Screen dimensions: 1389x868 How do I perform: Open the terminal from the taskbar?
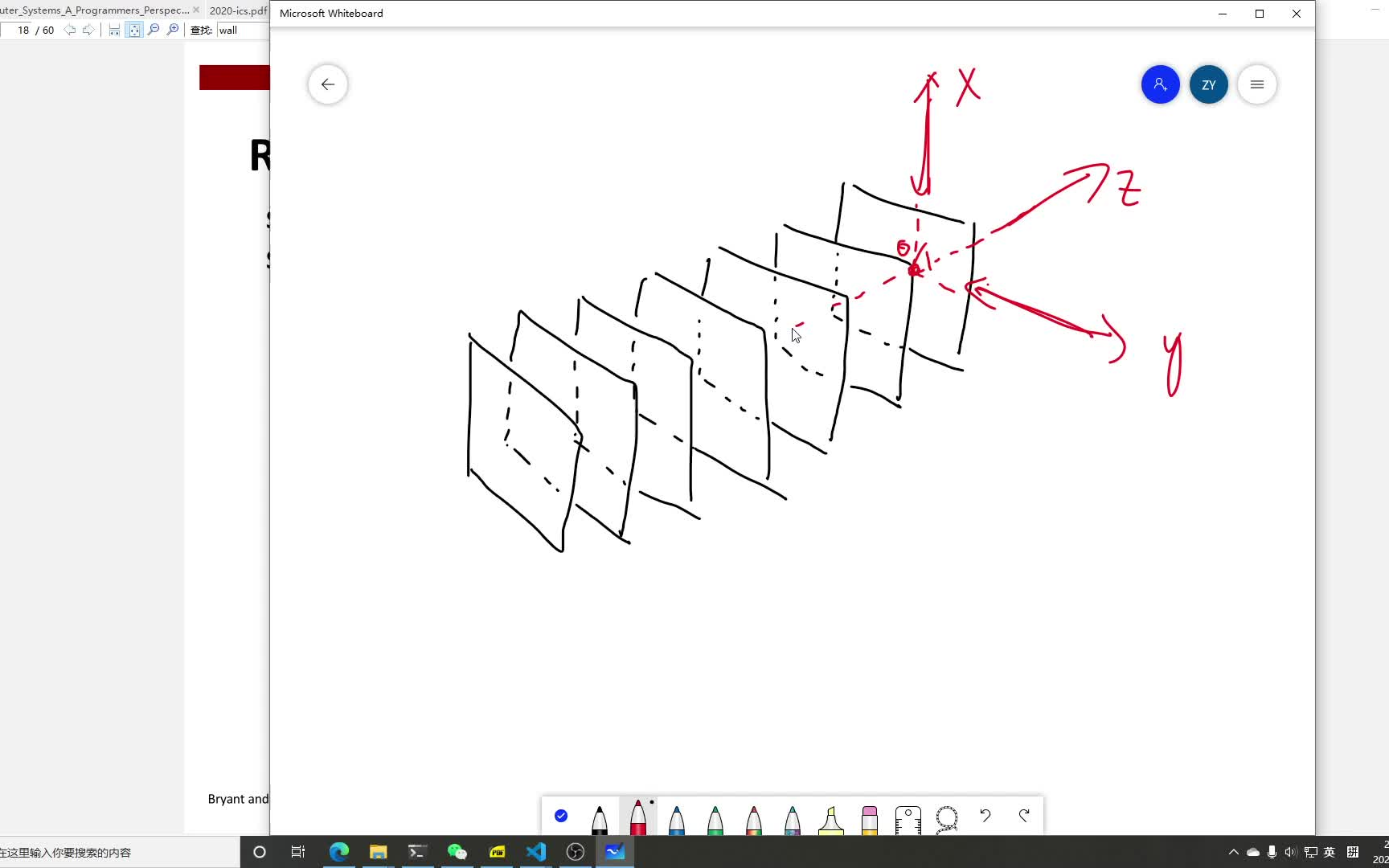417,852
